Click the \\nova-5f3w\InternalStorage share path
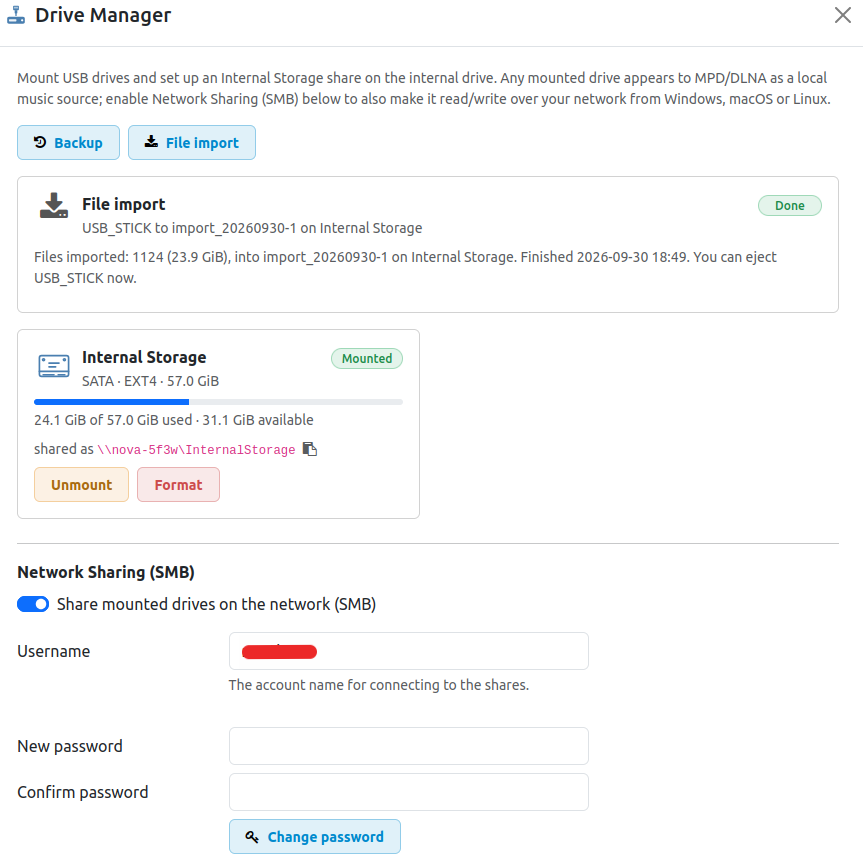 click(x=196, y=450)
